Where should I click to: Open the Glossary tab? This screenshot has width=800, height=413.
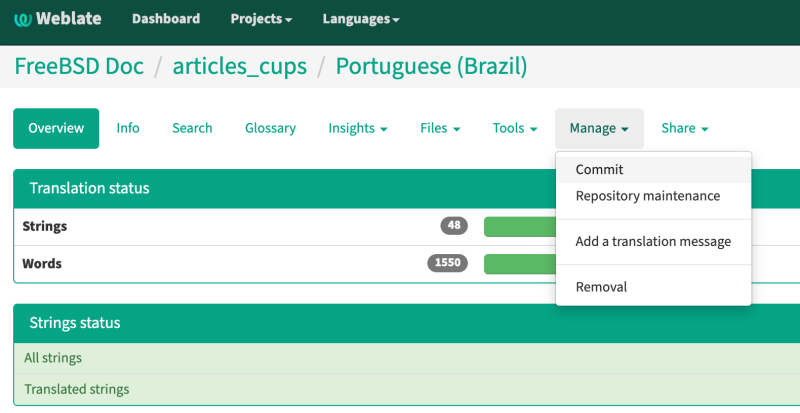[x=270, y=128]
